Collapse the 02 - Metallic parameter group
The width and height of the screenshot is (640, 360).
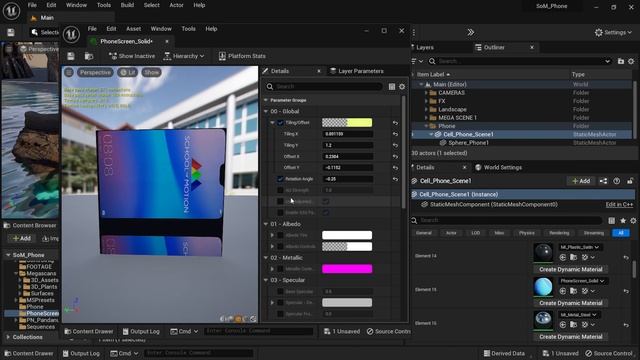pos(266,258)
